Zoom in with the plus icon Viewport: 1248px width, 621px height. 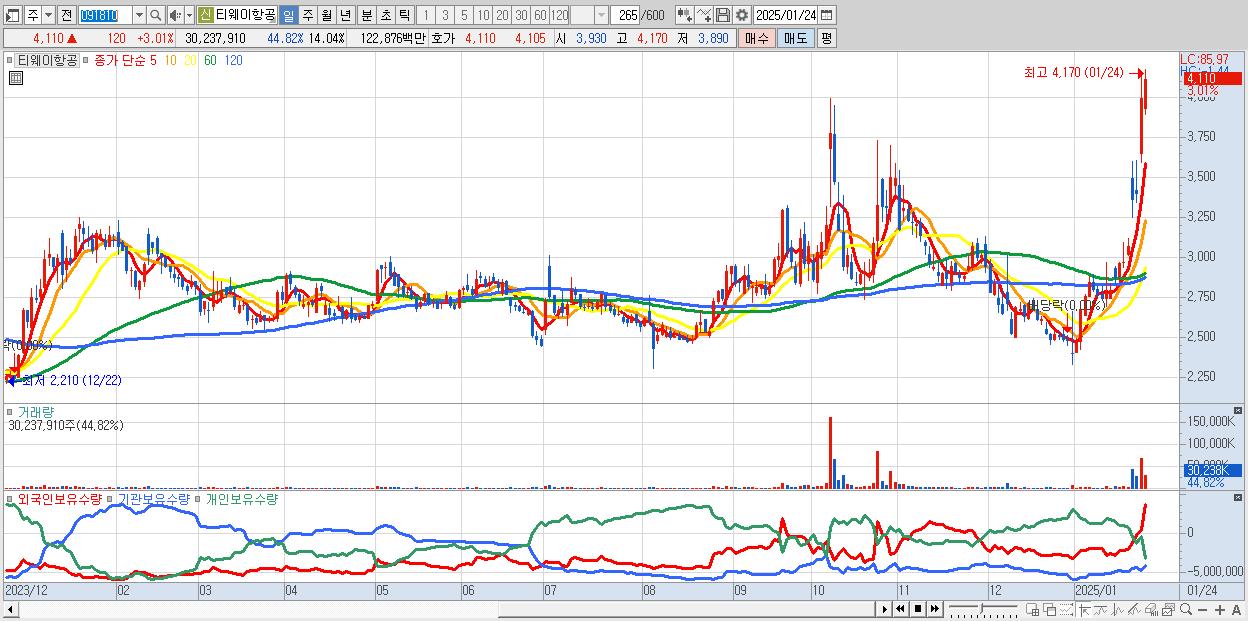tap(1220, 609)
